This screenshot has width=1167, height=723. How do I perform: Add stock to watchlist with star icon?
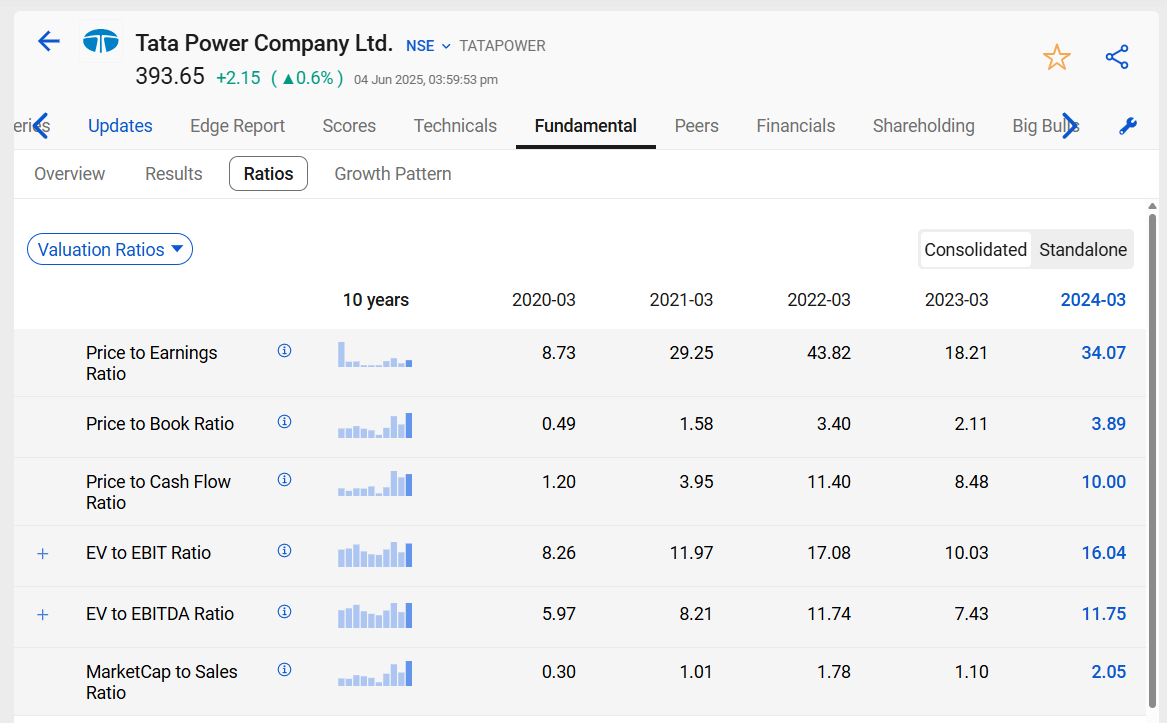click(x=1056, y=57)
